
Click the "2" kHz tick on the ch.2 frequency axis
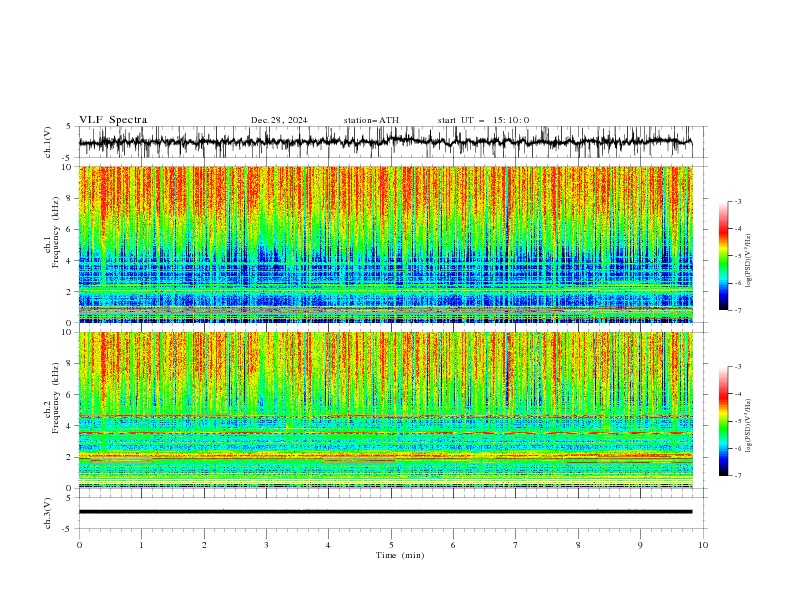tap(69, 457)
